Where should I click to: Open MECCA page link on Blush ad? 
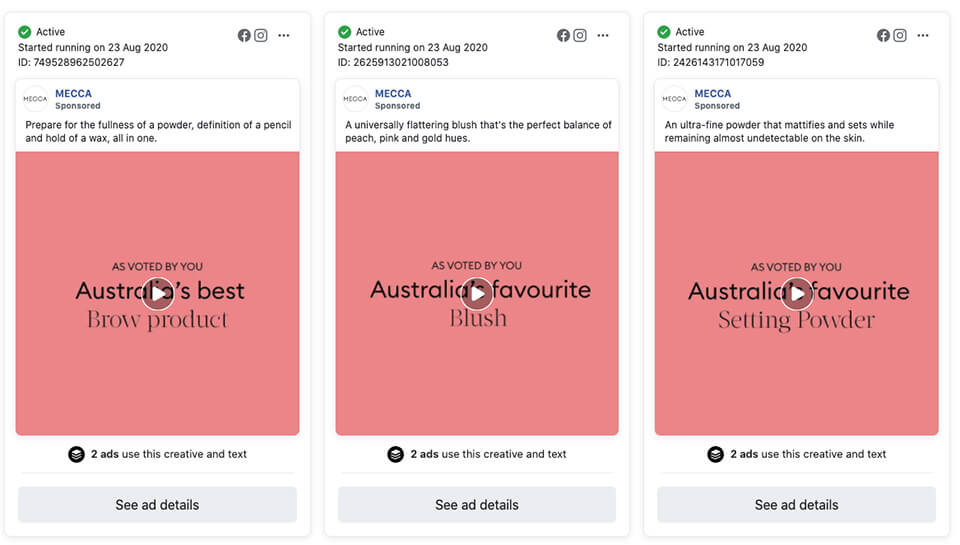[393, 94]
